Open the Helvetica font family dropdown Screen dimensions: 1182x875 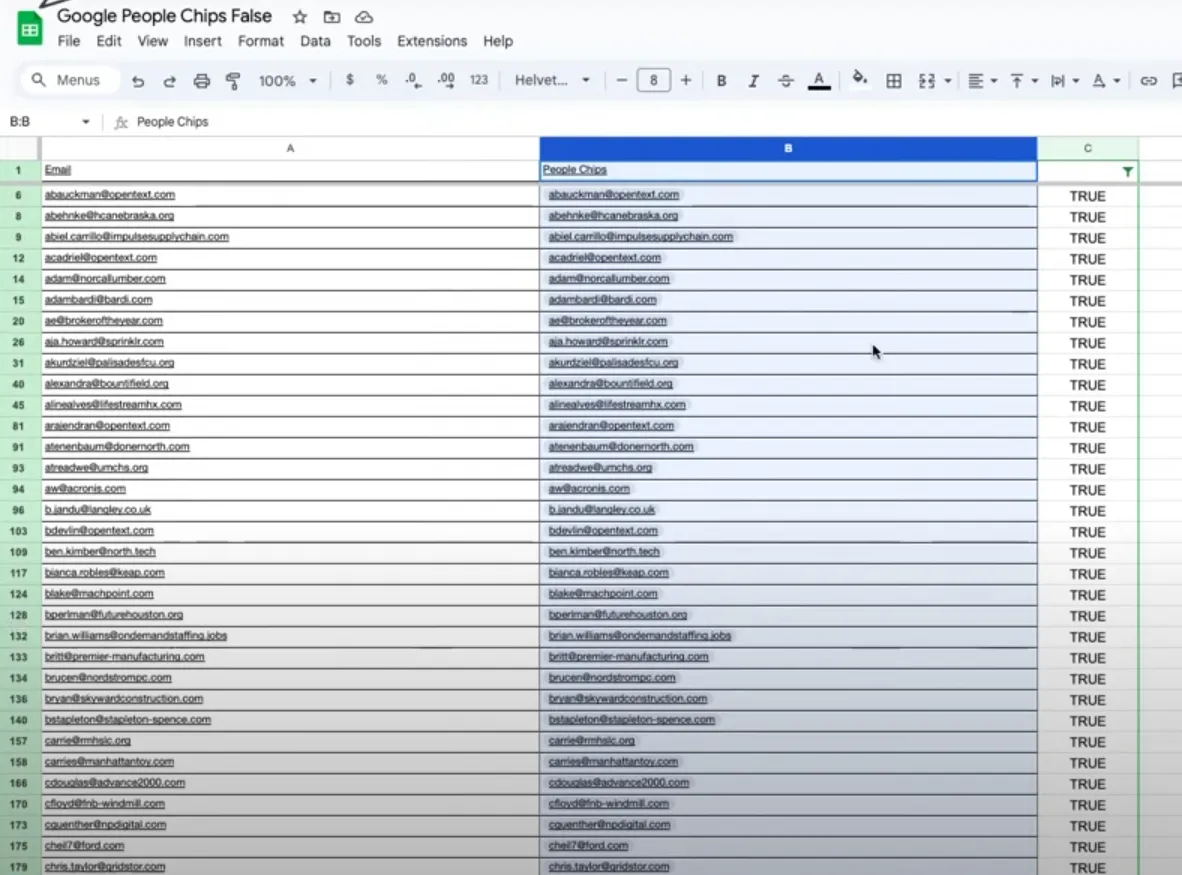[553, 80]
